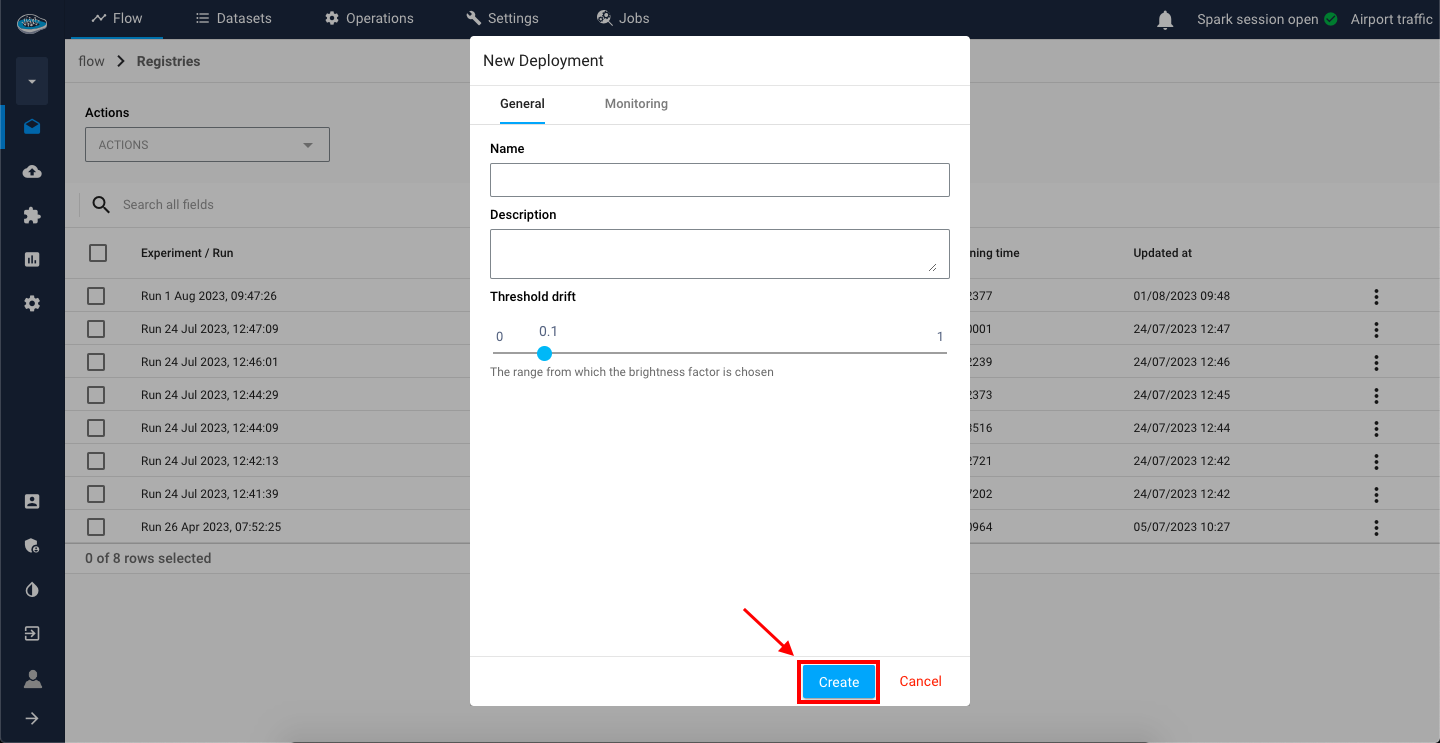Focus the deployment Name input field
The image size is (1440, 743).
coord(719,180)
